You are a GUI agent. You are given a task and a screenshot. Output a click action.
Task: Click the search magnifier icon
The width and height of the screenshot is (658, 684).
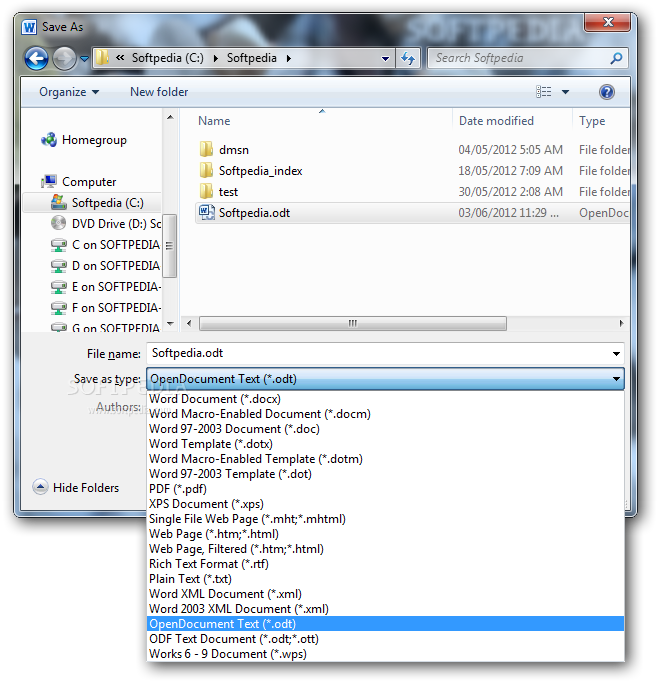click(x=616, y=58)
